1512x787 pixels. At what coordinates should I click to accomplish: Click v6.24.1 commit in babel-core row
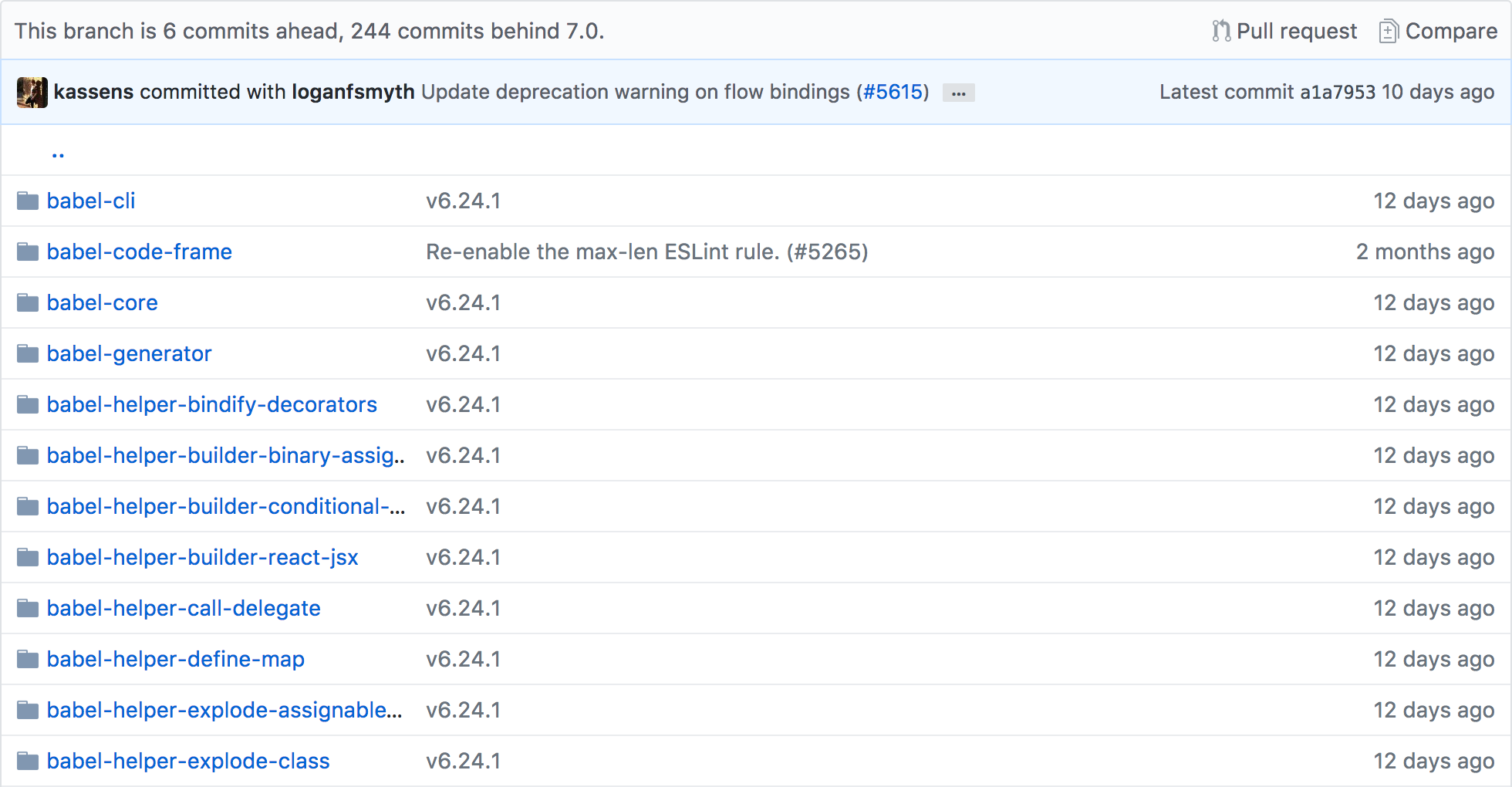click(464, 302)
